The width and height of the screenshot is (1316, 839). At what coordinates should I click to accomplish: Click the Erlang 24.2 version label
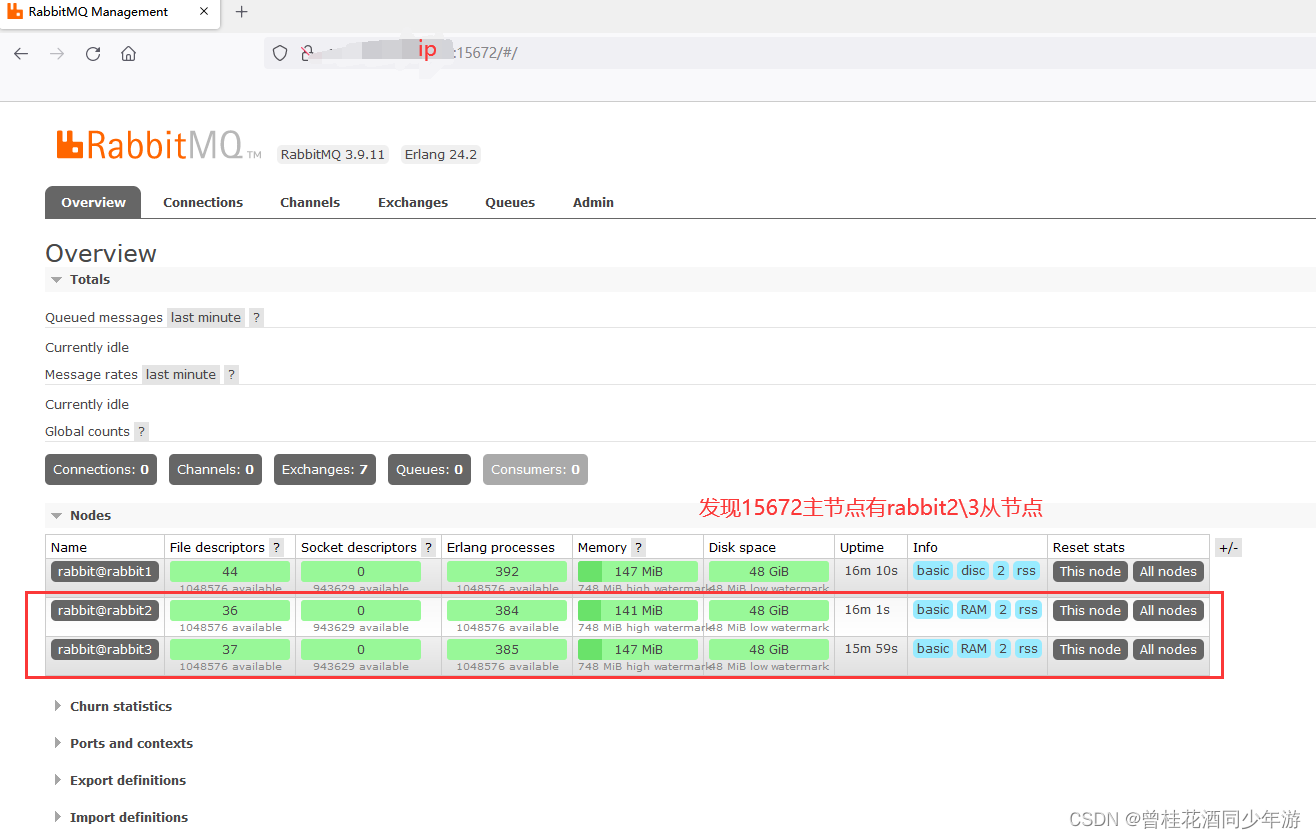441,154
